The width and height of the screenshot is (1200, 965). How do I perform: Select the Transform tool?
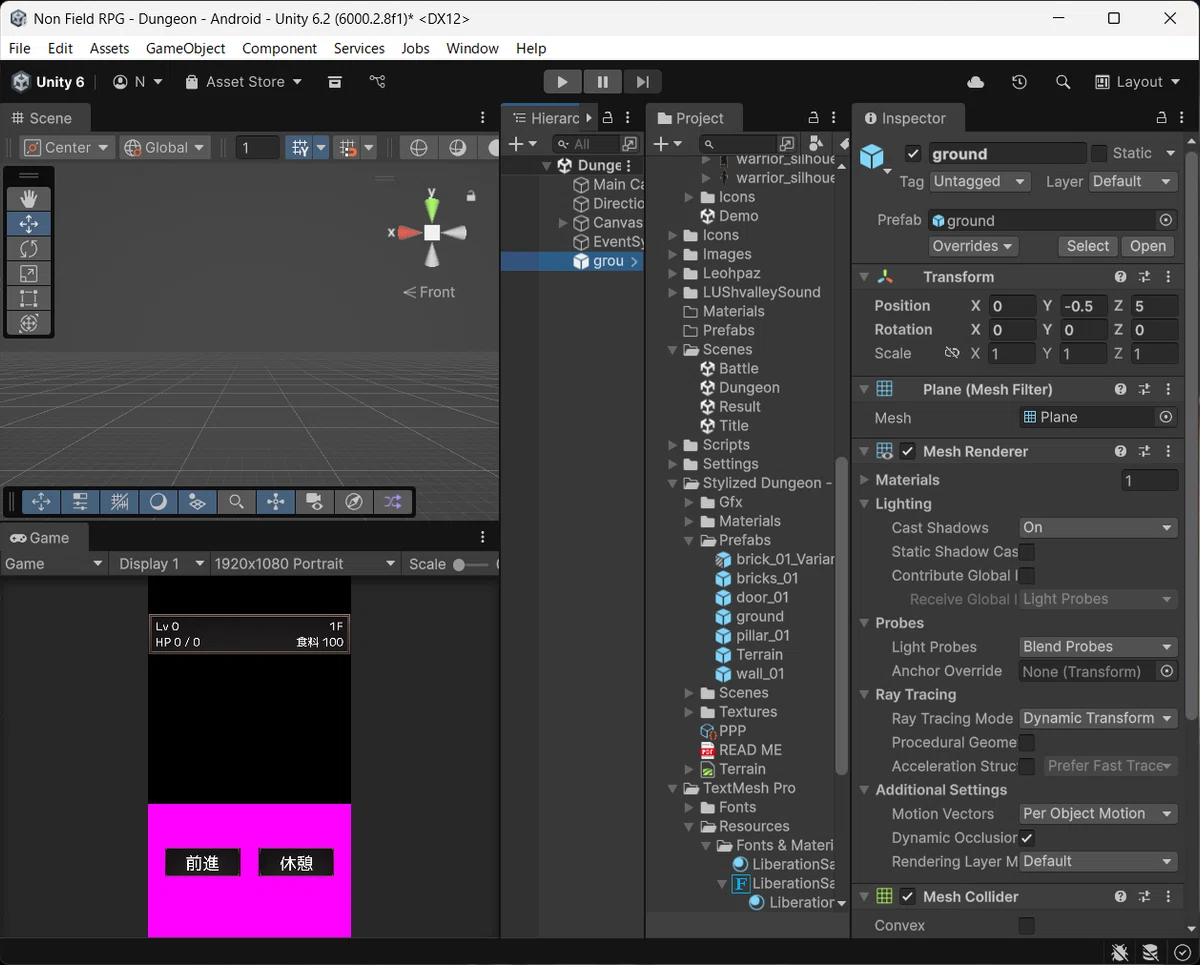(29, 323)
